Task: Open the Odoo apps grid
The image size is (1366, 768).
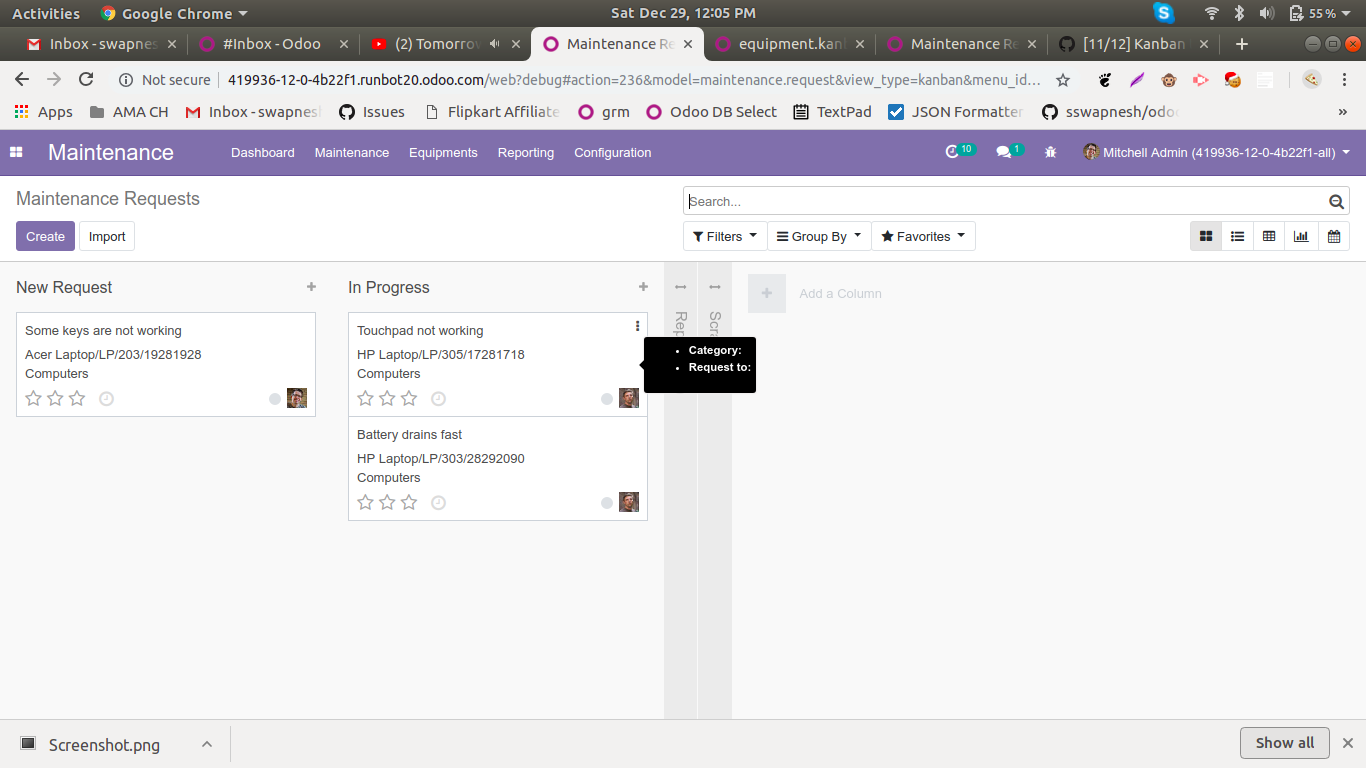Action: [x=15, y=152]
